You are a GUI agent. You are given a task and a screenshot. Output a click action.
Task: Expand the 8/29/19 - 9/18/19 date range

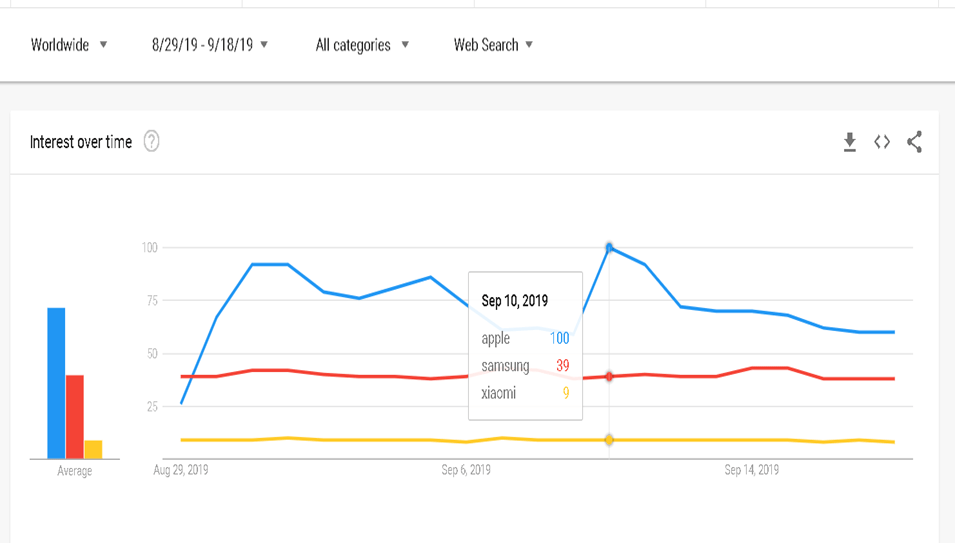pyautogui.click(x=210, y=45)
